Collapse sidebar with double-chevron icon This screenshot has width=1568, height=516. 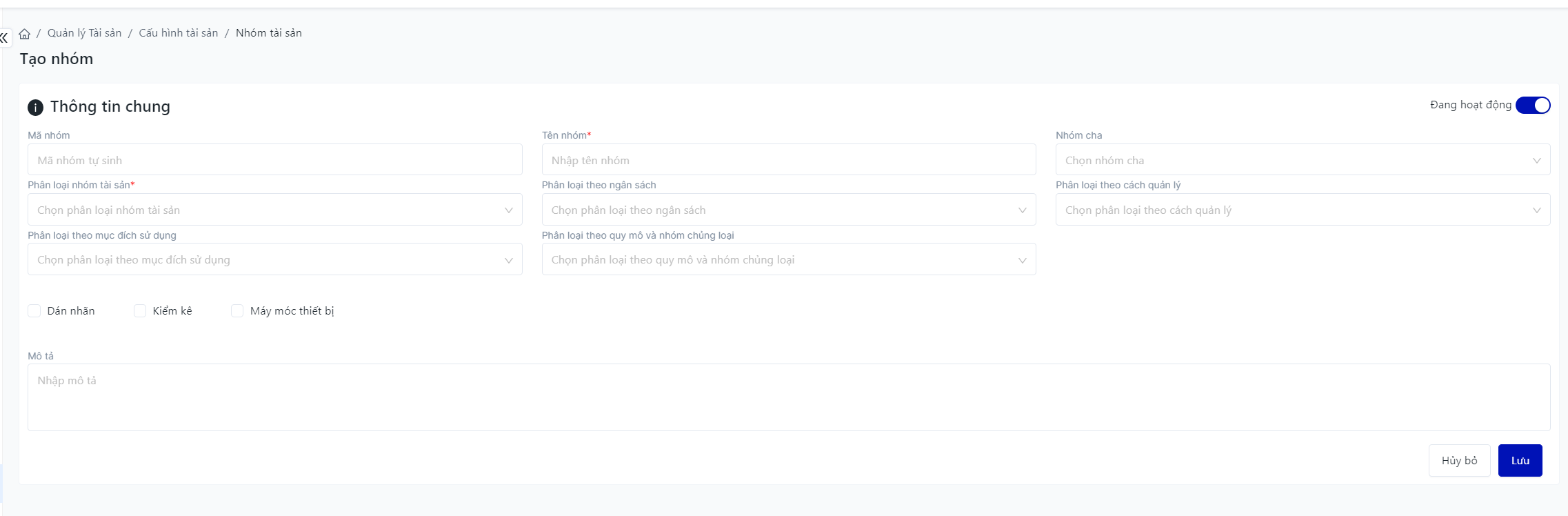[x=4, y=37]
